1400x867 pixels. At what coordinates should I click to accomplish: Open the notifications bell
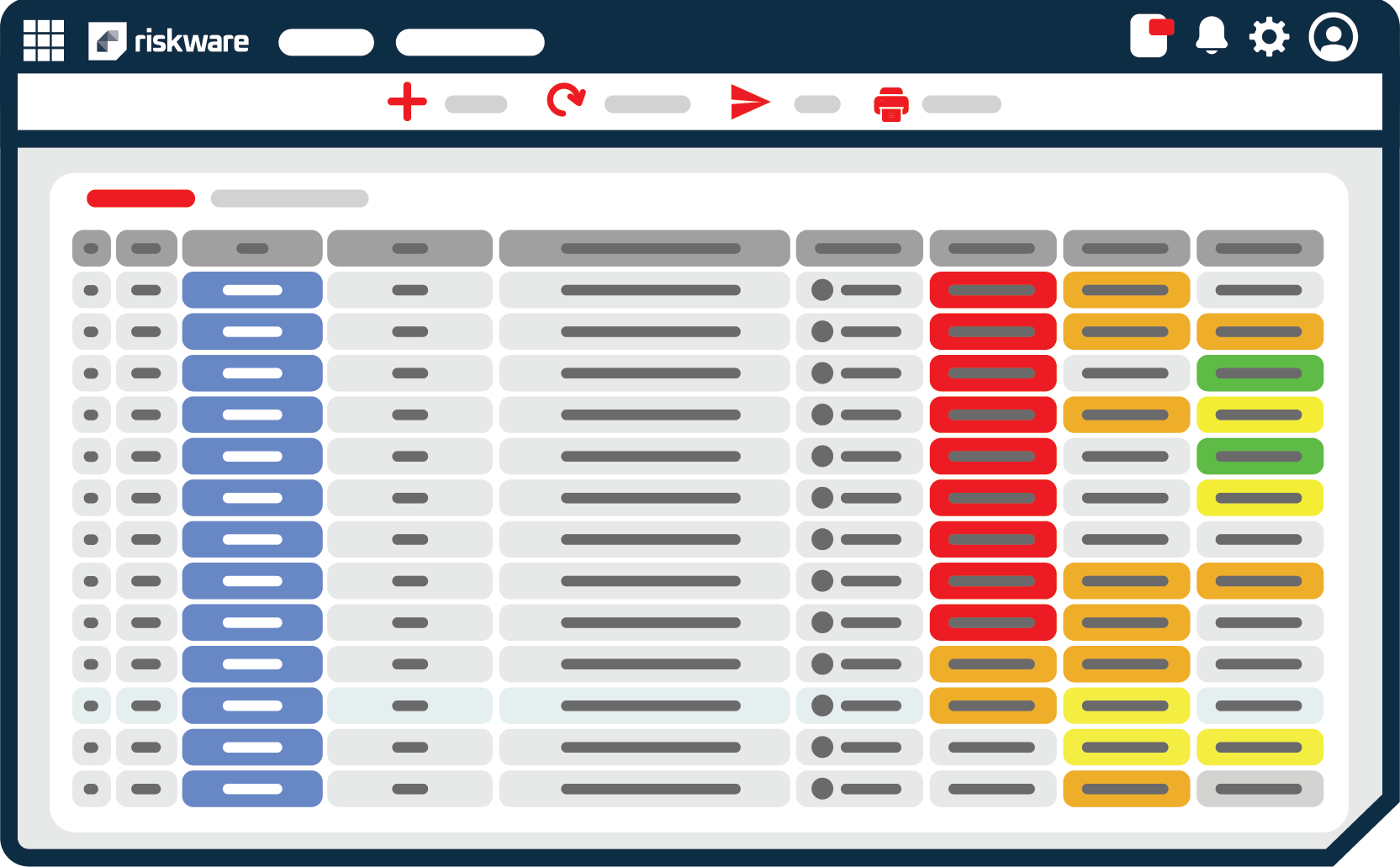point(1211,37)
